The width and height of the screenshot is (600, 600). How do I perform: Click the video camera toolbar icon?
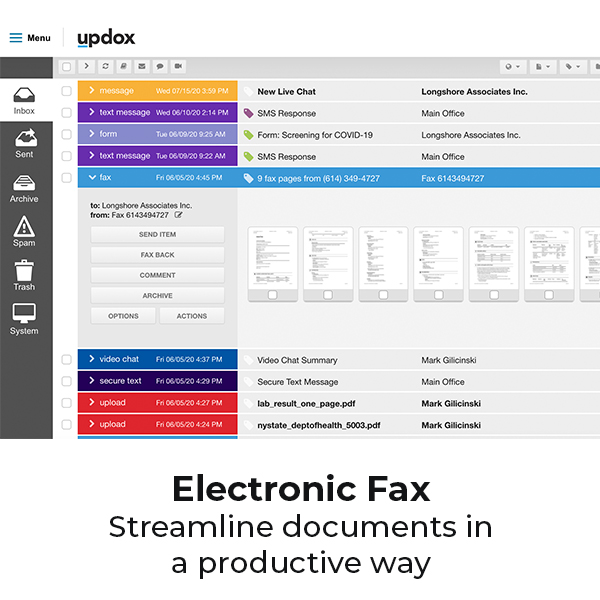pos(178,67)
